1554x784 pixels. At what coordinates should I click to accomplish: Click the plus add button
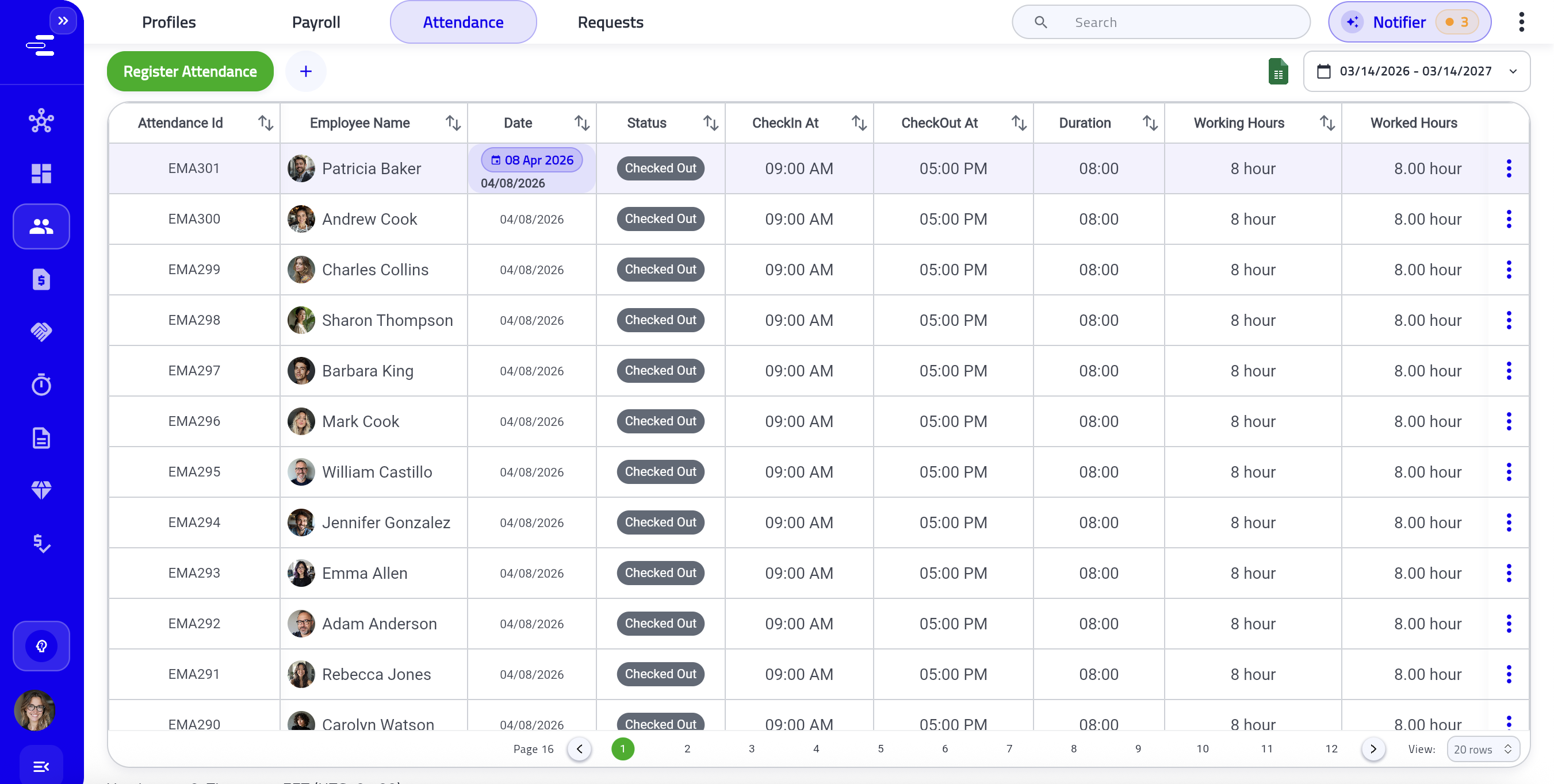[306, 72]
